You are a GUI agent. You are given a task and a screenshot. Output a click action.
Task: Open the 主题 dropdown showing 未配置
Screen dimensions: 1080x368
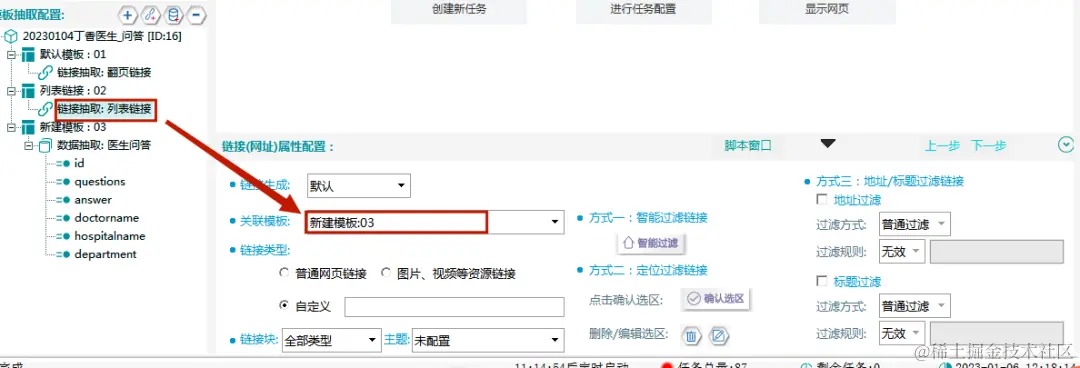click(487, 340)
